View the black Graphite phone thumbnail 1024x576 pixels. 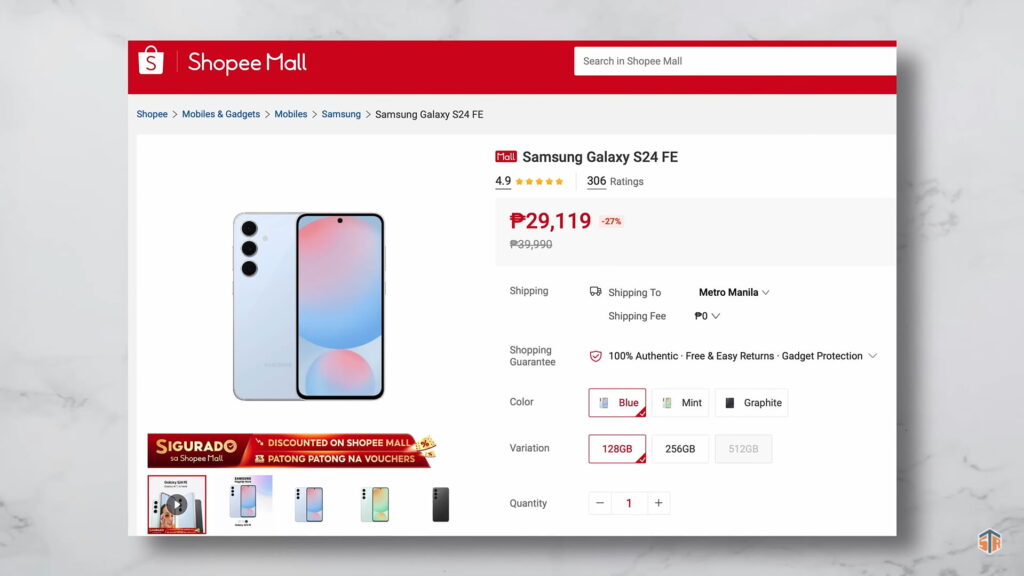click(441, 504)
